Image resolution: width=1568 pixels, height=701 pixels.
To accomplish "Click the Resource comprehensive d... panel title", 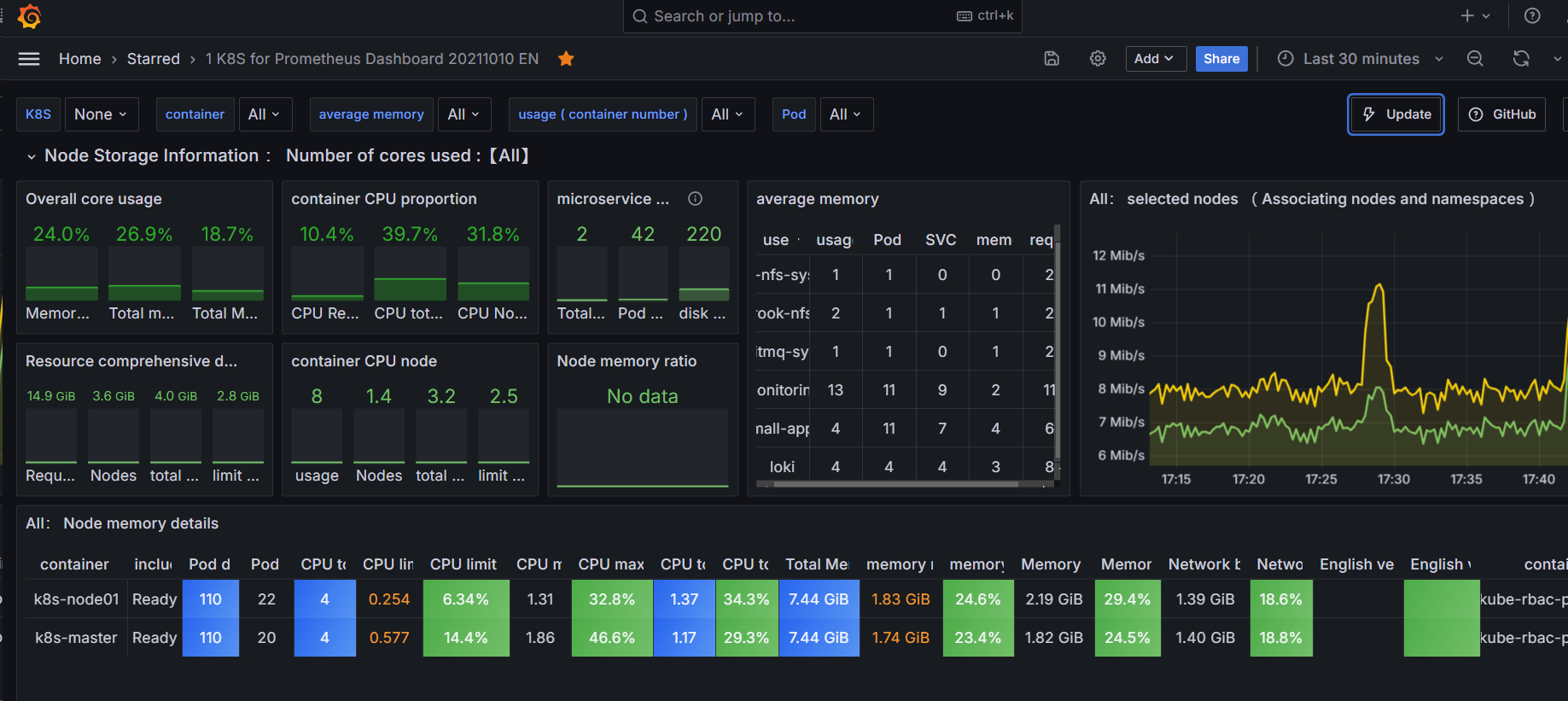I will (x=131, y=361).
